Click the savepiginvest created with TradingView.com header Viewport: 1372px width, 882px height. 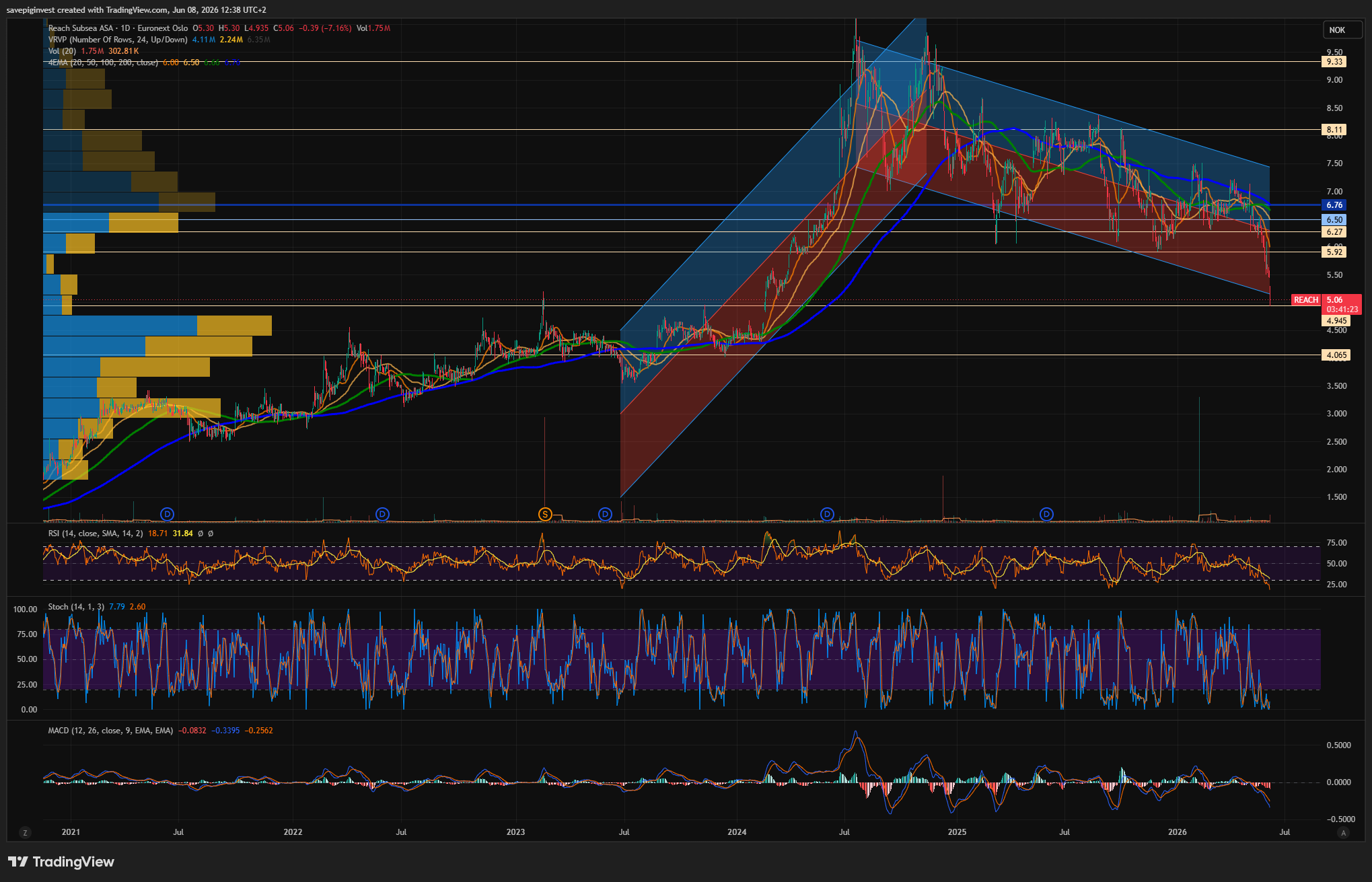coord(136,10)
